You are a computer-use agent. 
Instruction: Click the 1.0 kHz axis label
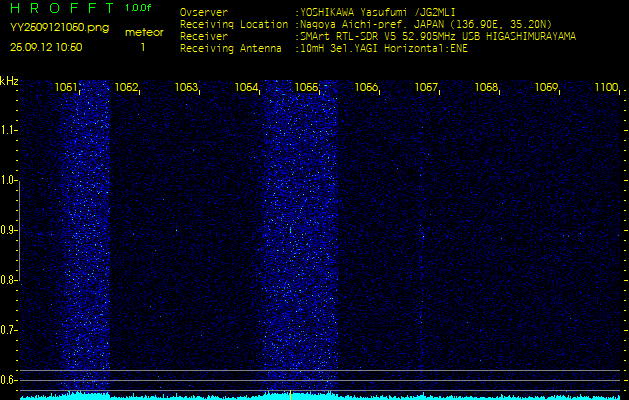(x=7, y=180)
